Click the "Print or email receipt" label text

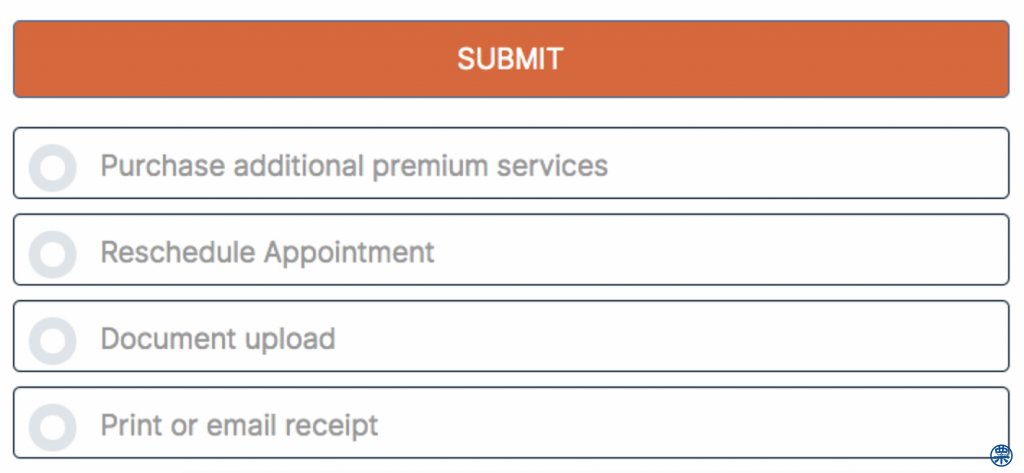click(239, 426)
